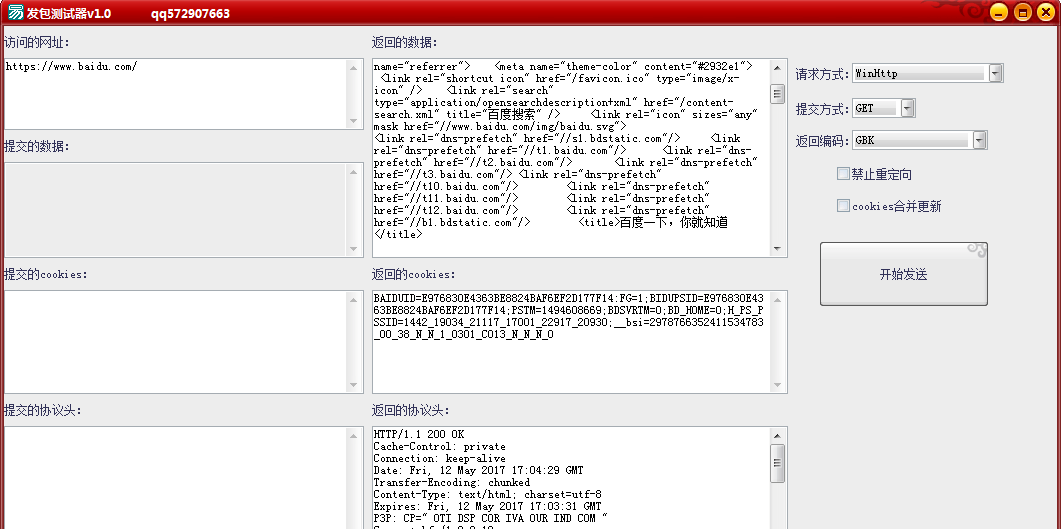Click the app logo icon in title bar
This screenshot has width=1061, height=529.
[15, 13]
